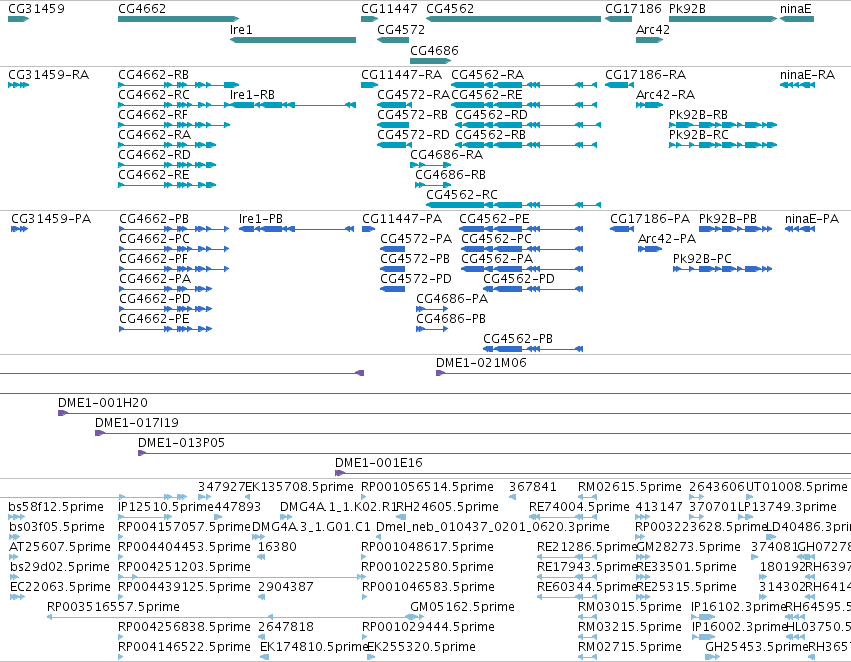
Task: Open protein label CG4686-PA
Action: (x=452, y=298)
